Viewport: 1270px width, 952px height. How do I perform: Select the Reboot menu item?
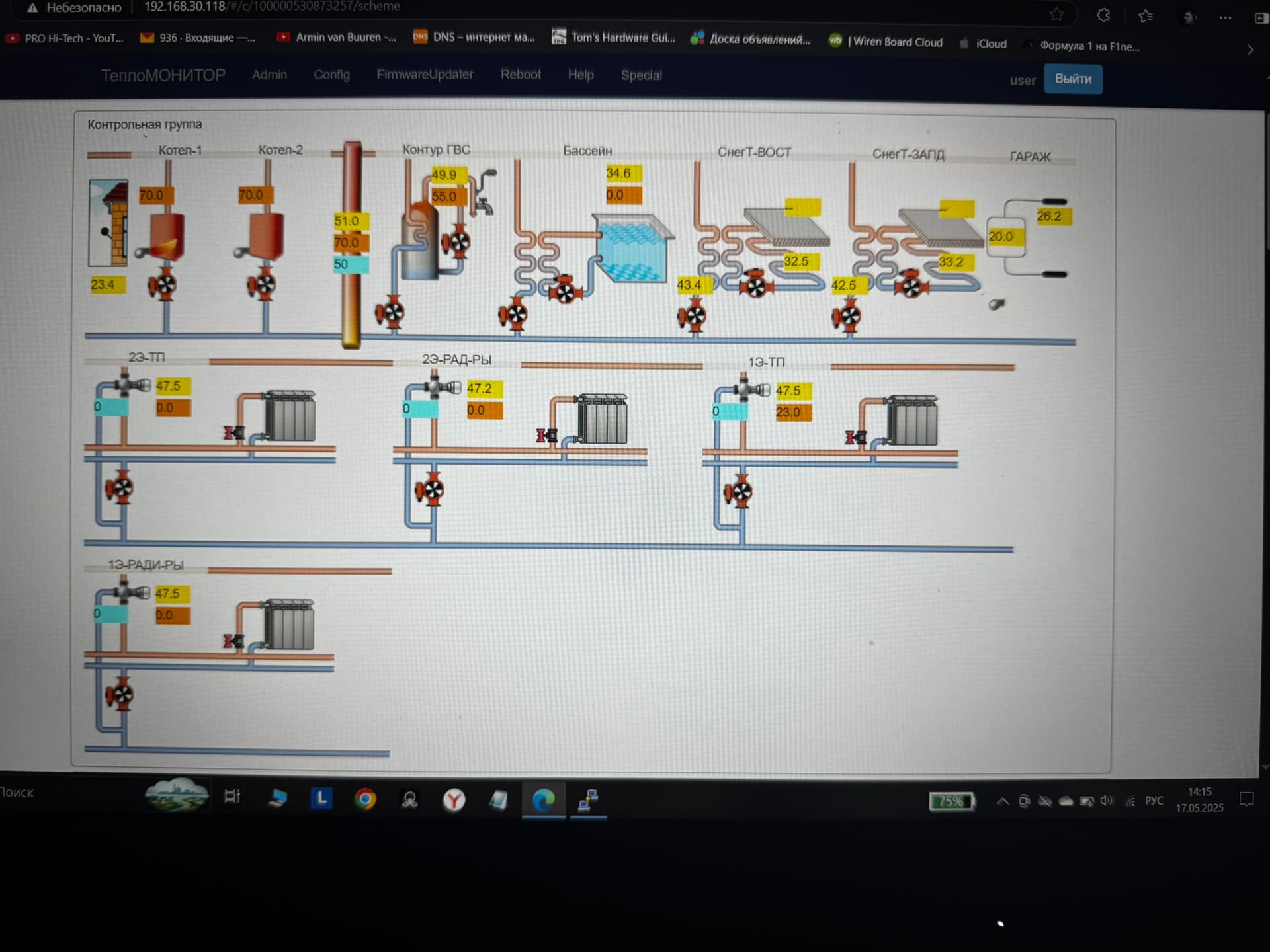521,75
